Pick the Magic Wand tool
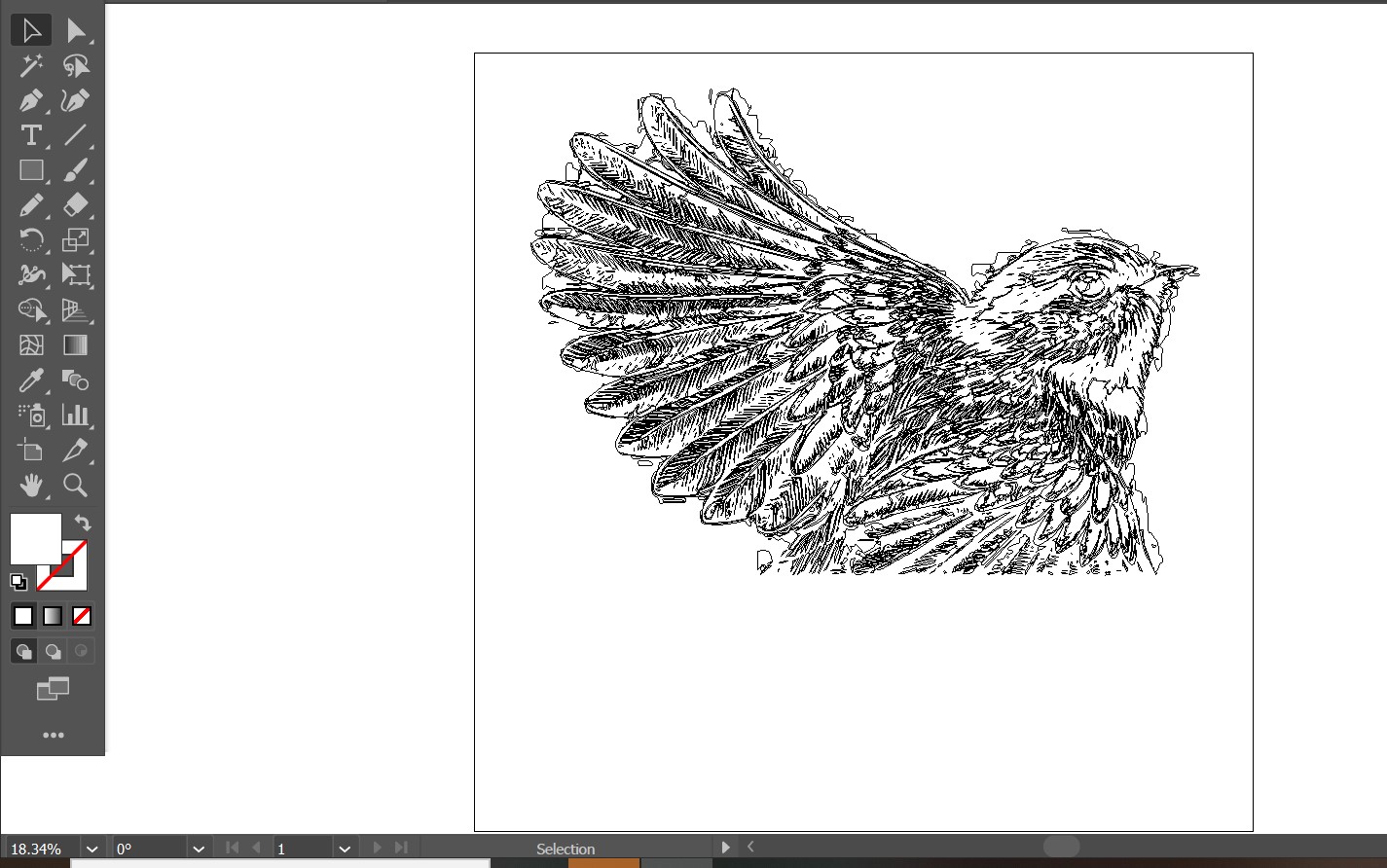 [31, 65]
